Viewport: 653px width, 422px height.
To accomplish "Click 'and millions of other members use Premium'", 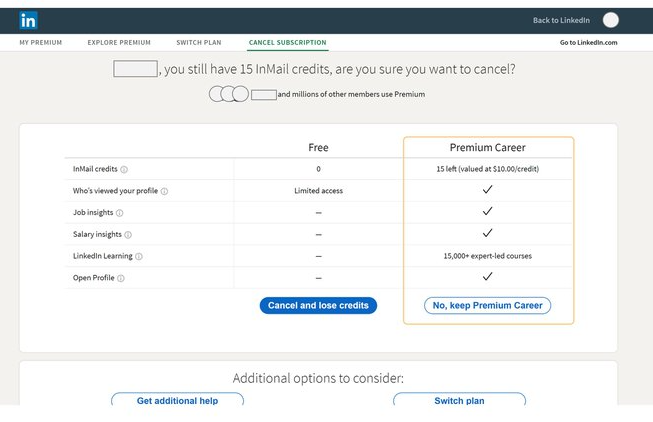I will pos(351,94).
